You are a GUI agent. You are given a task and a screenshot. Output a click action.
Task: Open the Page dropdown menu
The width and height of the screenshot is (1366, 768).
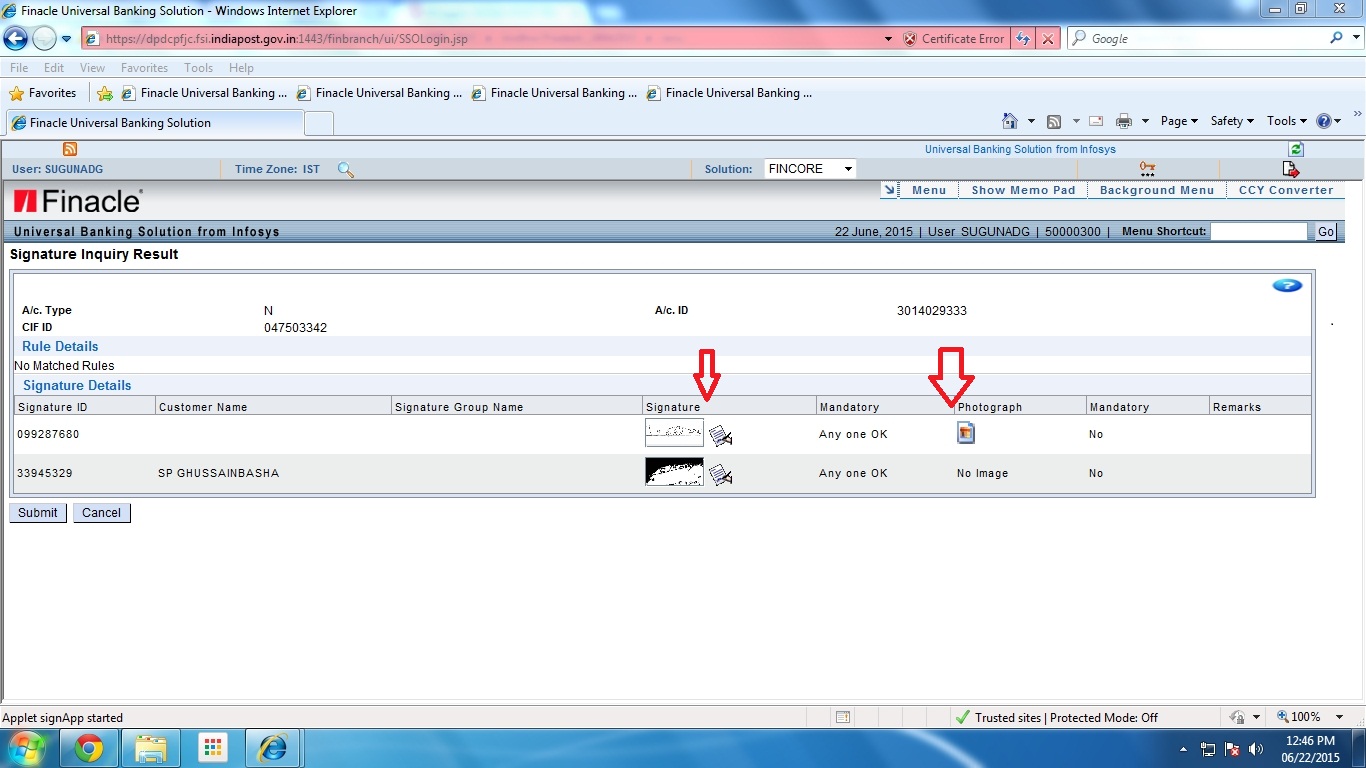click(x=1179, y=121)
